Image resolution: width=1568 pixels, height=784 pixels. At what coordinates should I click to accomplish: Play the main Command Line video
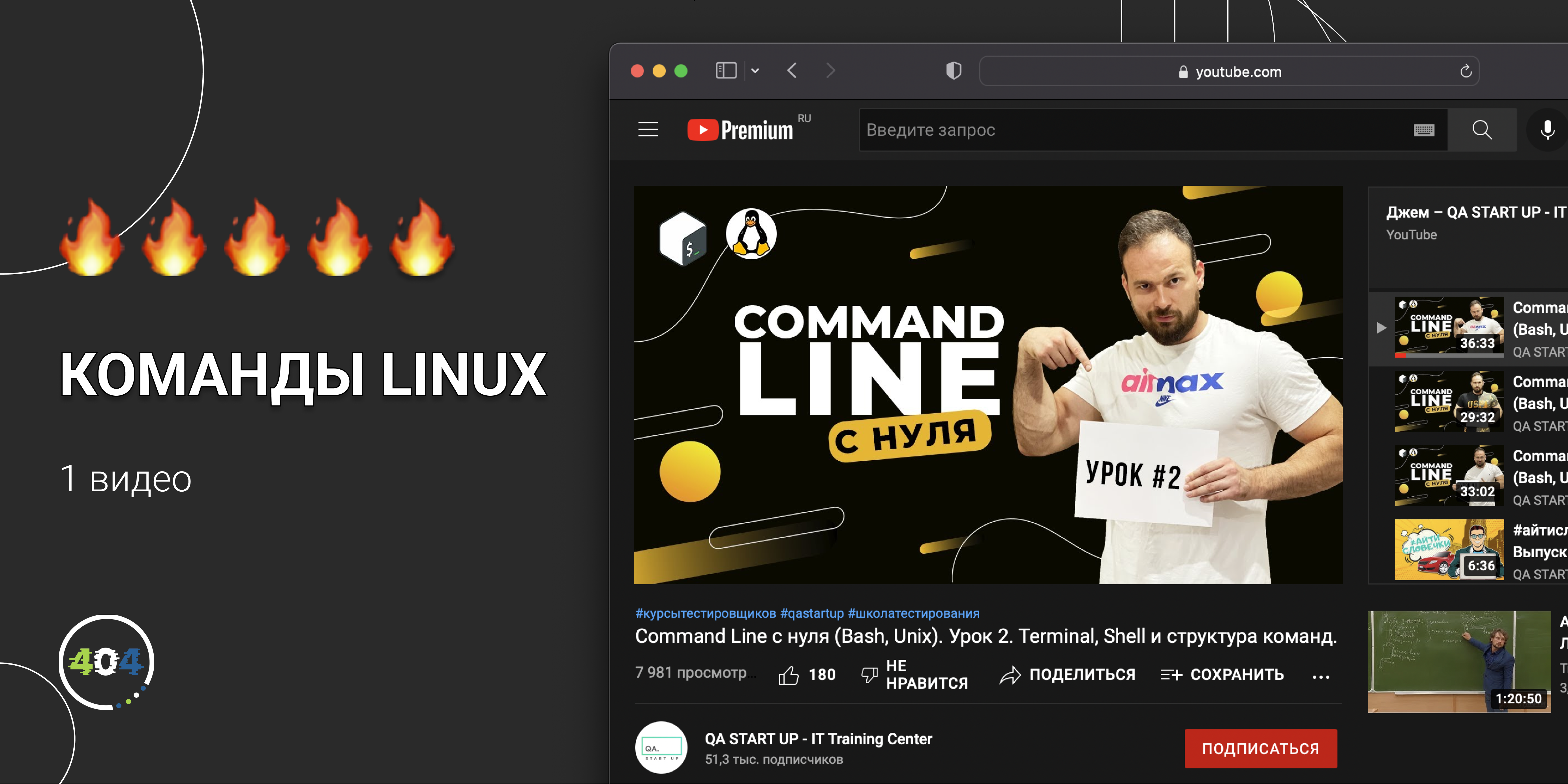point(988,385)
